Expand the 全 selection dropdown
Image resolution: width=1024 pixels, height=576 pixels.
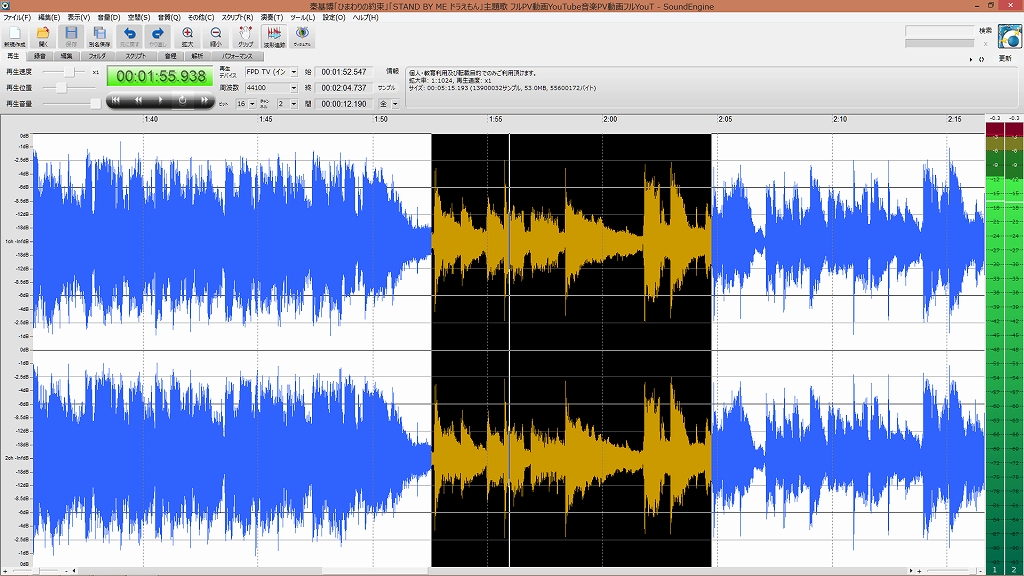click(395, 104)
